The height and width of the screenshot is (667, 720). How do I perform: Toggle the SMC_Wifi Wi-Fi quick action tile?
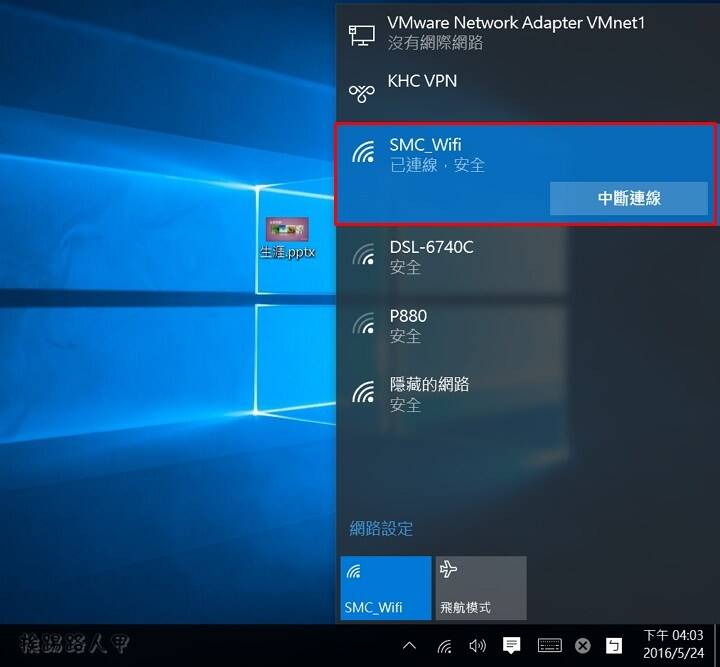pos(386,588)
